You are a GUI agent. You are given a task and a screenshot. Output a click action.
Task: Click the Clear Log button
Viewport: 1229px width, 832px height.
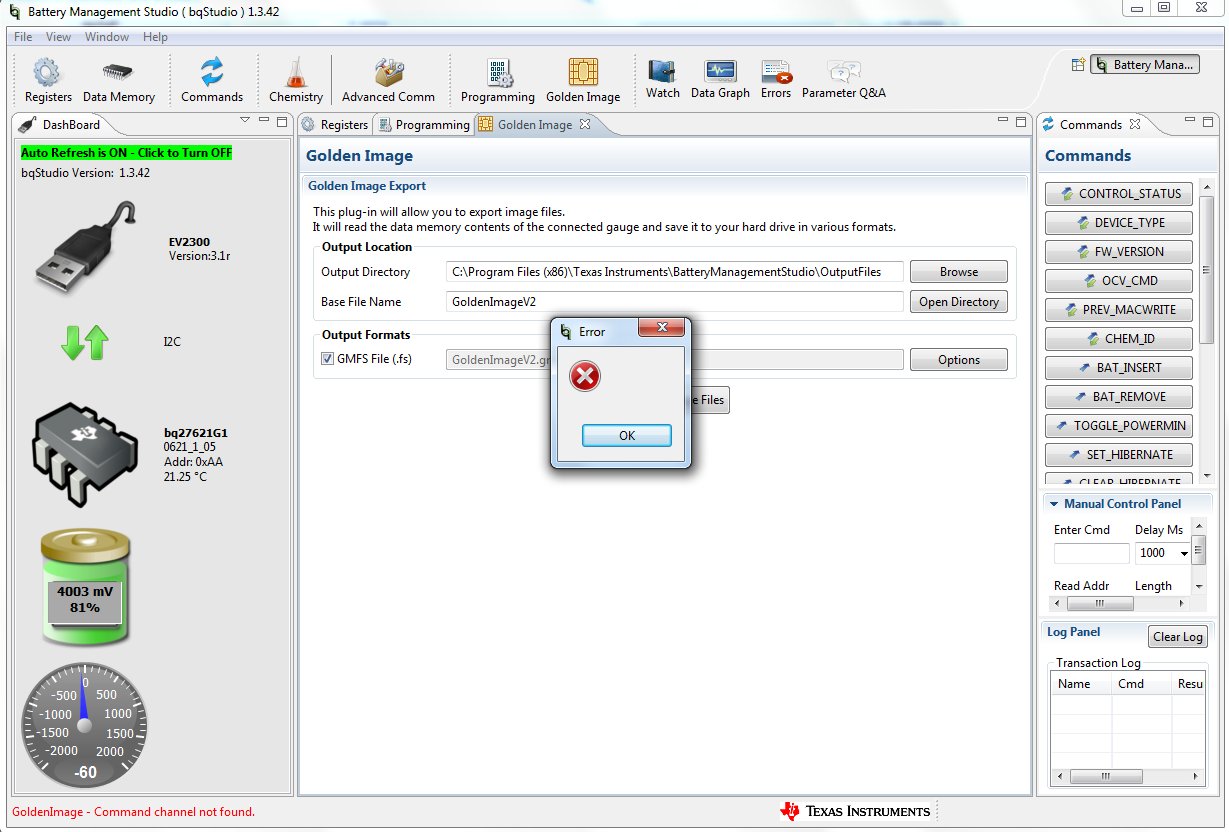coord(1178,637)
